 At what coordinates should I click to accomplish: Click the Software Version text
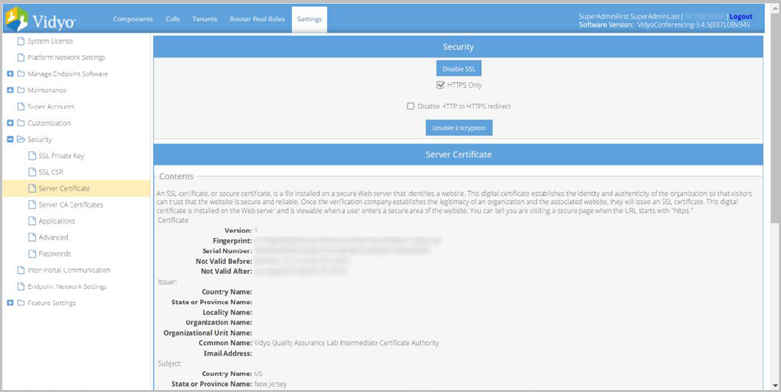664,24
